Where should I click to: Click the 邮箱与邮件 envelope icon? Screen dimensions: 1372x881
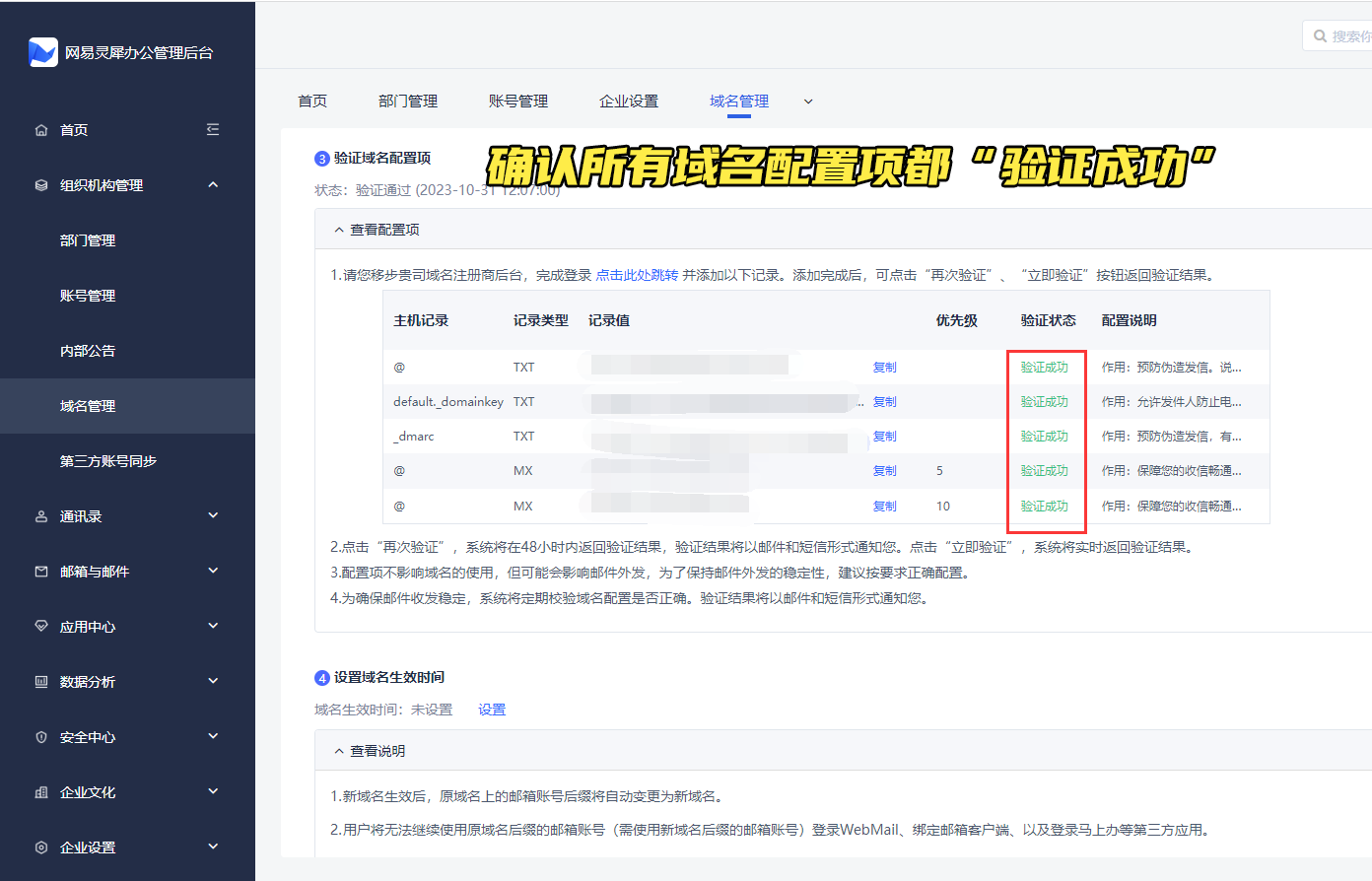tap(41, 572)
